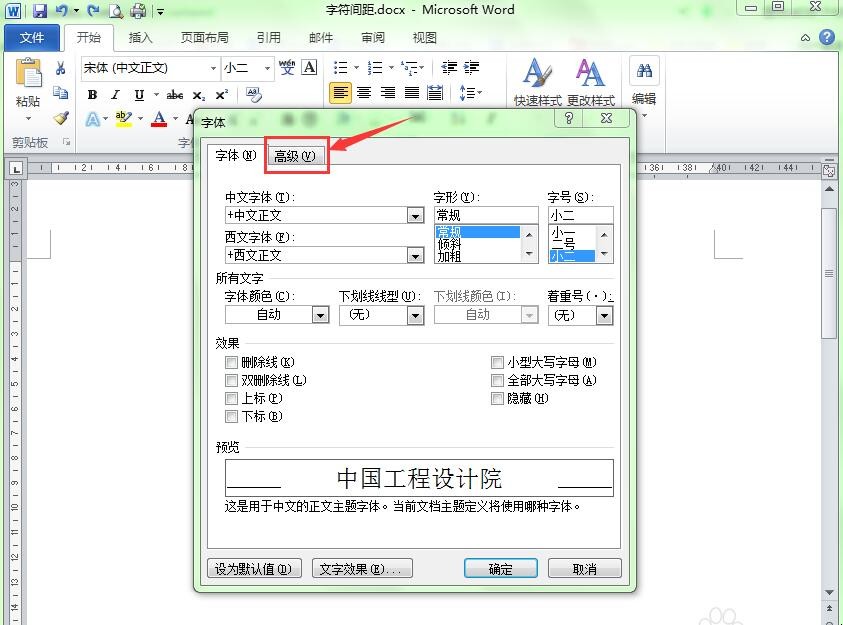Image resolution: width=843 pixels, height=625 pixels.
Task: Apply superscript formatting from the ribbon
Action: pyautogui.click(x=221, y=95)
